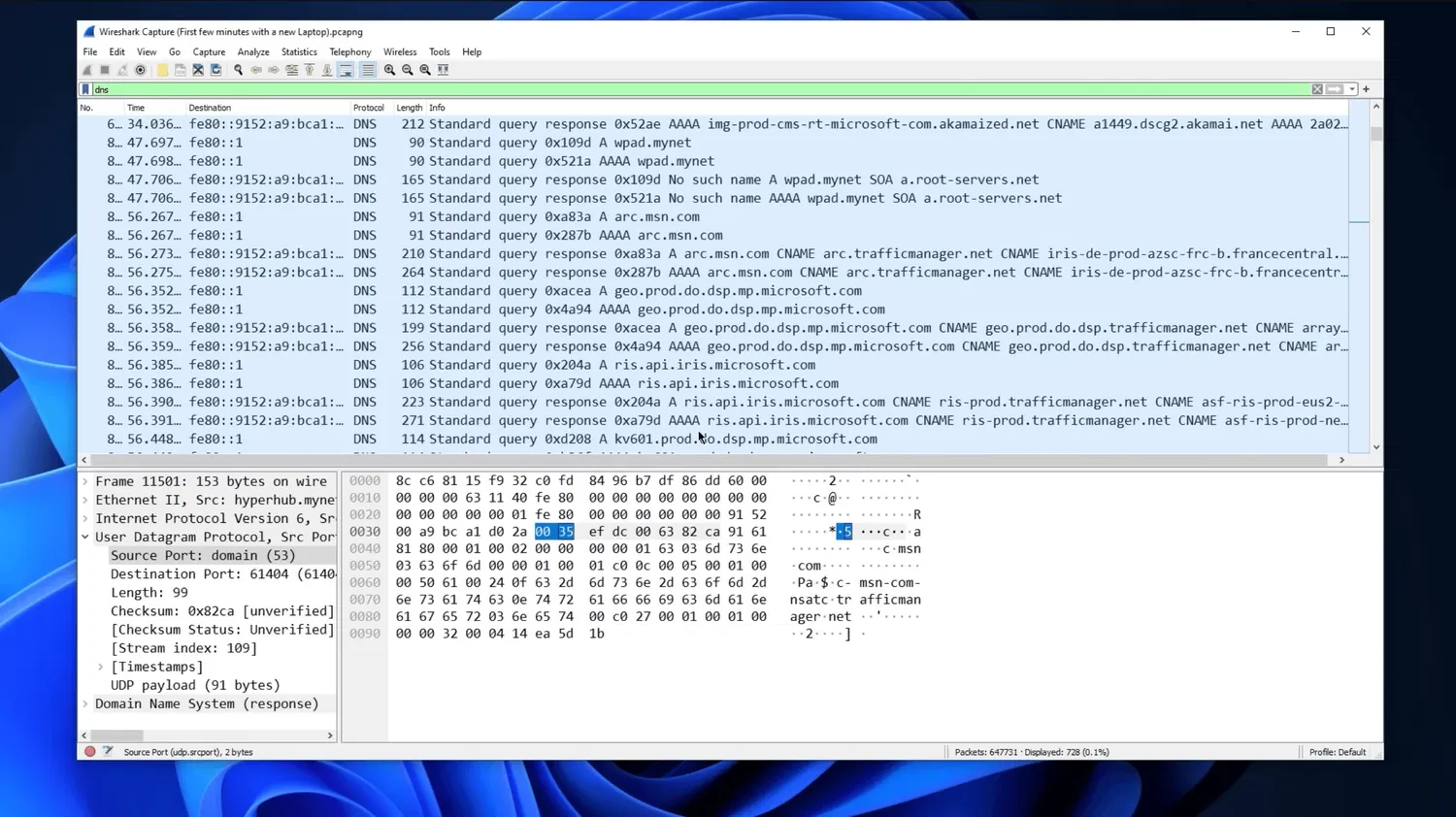This screenshot has height=817, width=1456.
Task: Open the Telephony menu
Action: [350, 52]
